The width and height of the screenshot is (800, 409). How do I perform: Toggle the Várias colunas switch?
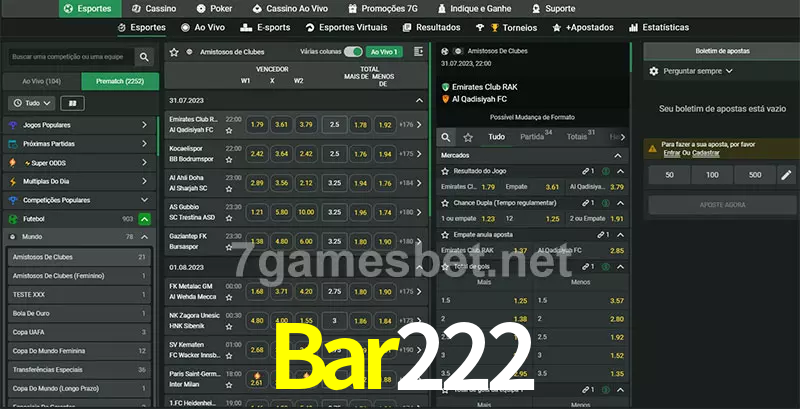click(x=352, y=51)
